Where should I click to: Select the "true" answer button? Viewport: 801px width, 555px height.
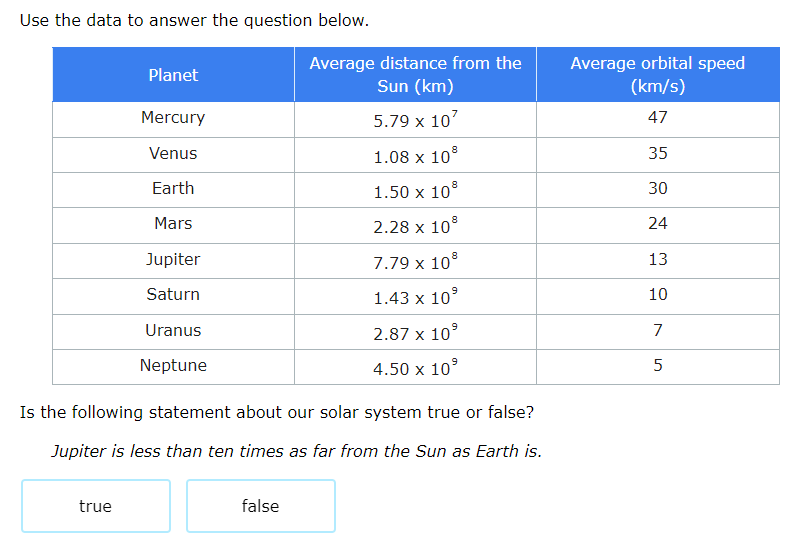pos(96,506)
